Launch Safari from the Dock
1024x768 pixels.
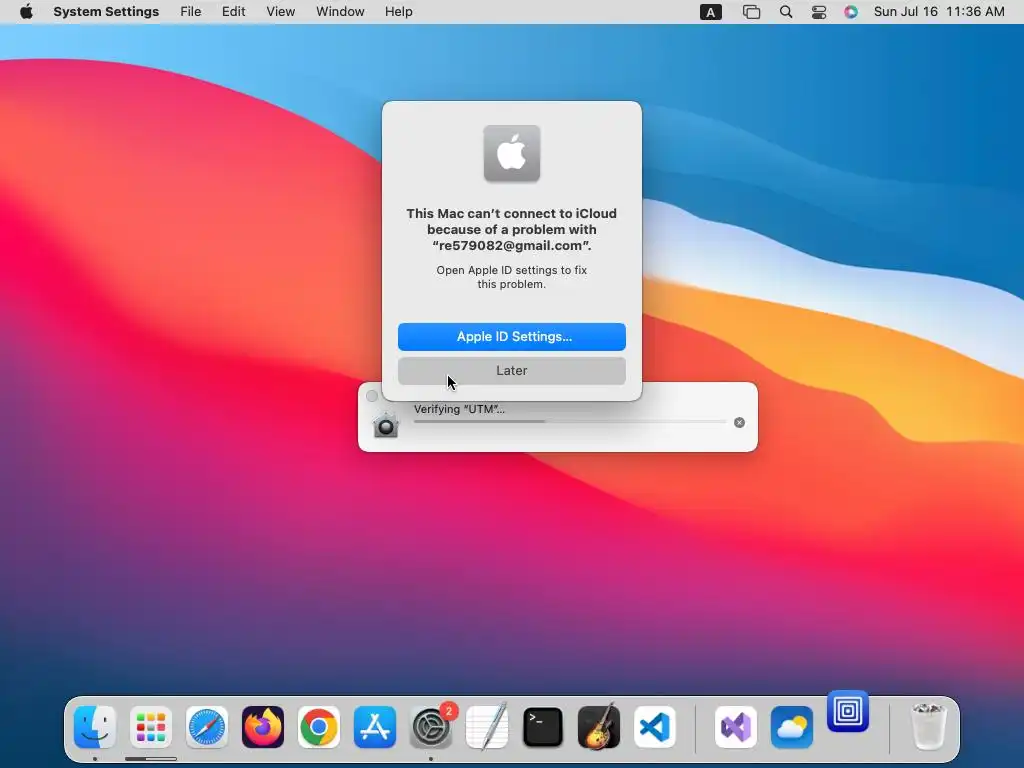coord(207,727)
